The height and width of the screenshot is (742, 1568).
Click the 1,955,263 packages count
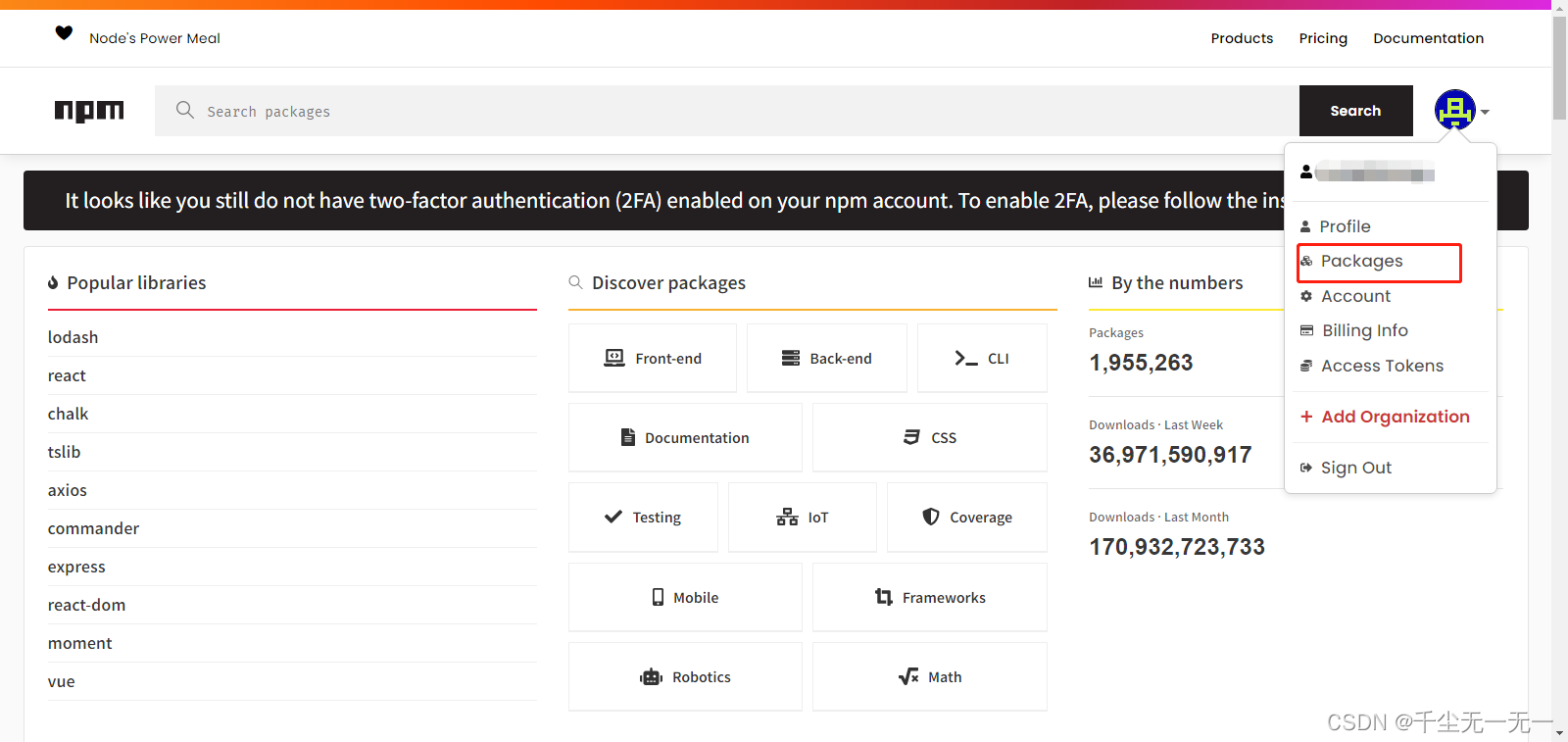point(1141,363)
